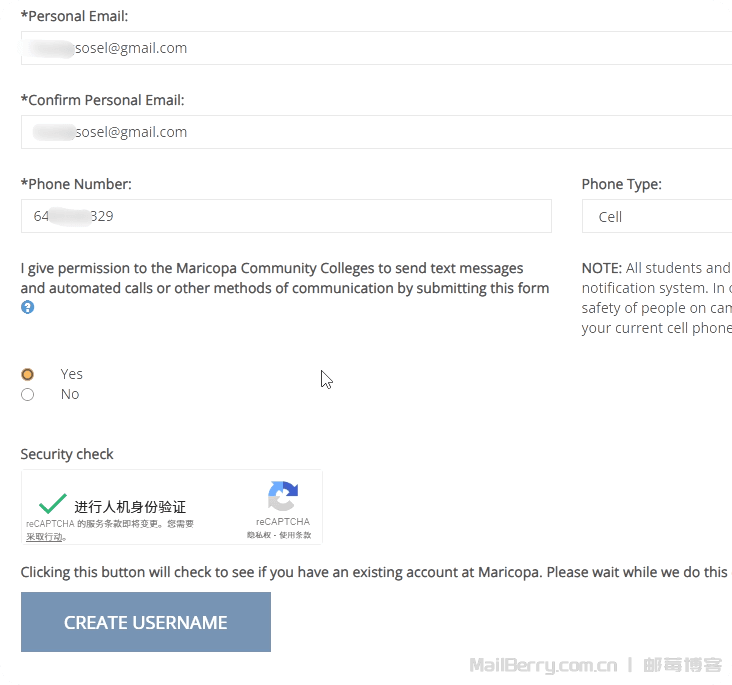732x685 pixels.
Task: Click the Security check heading
Action: pyautogui.click(x=67, y=454)
